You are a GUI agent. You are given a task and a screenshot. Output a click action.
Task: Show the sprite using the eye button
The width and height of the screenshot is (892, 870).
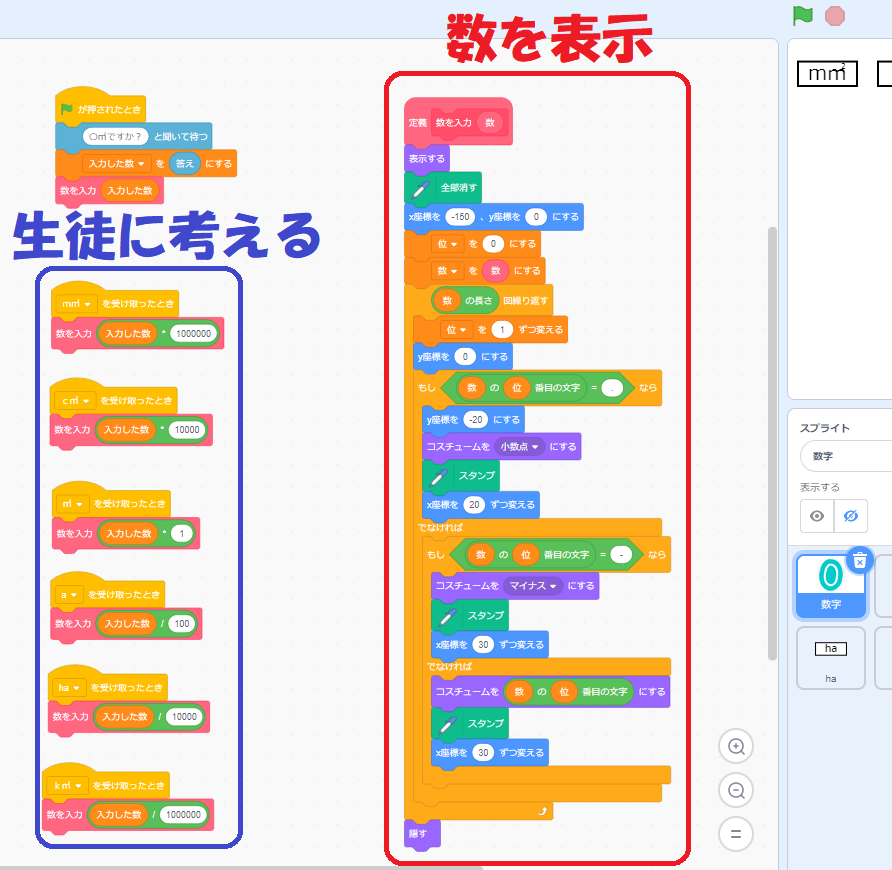click(x=817, y=516)
